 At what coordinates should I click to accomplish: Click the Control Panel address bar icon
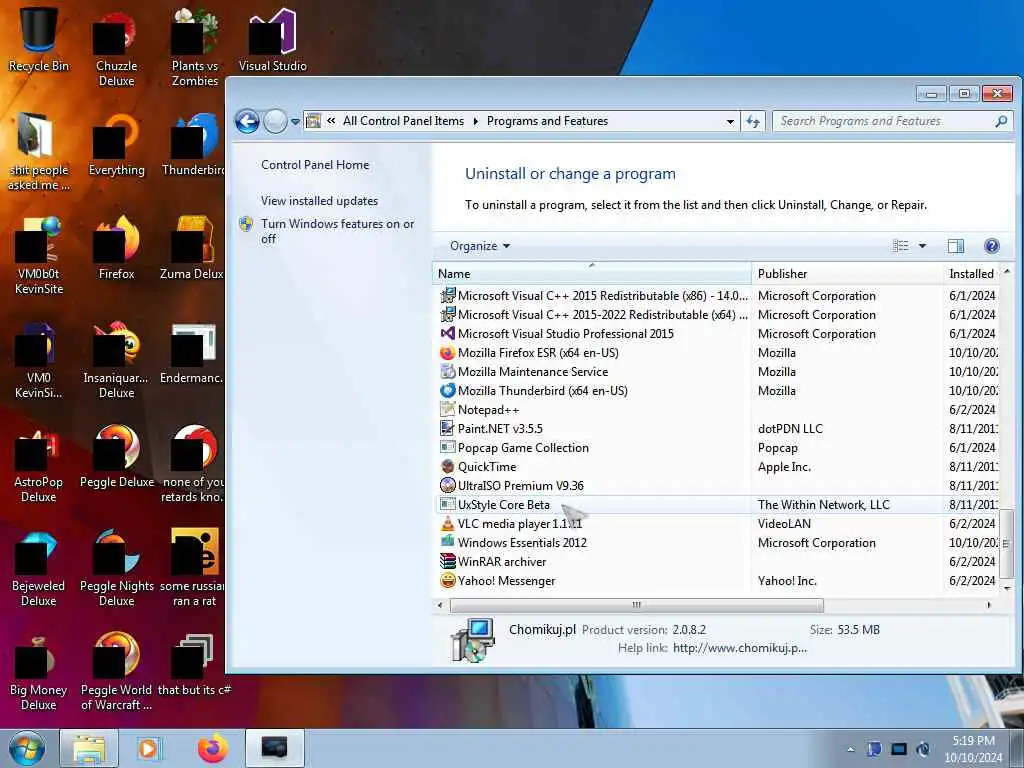(x=313, y=121)
